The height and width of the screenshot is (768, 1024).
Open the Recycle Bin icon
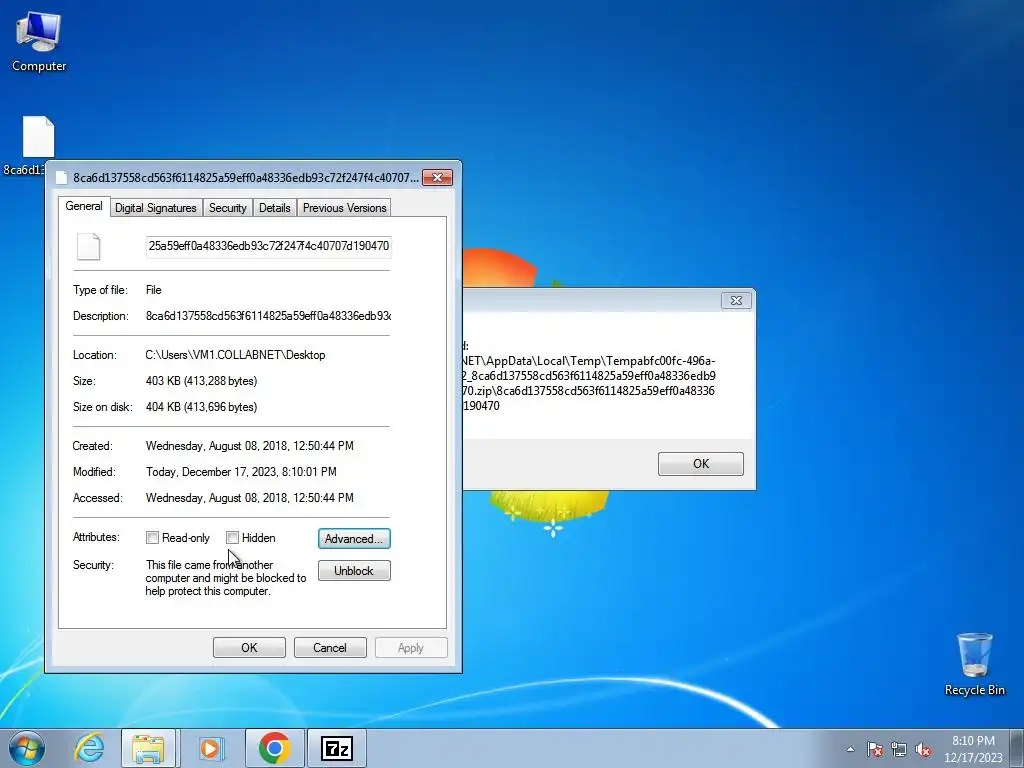pos(974,664)
